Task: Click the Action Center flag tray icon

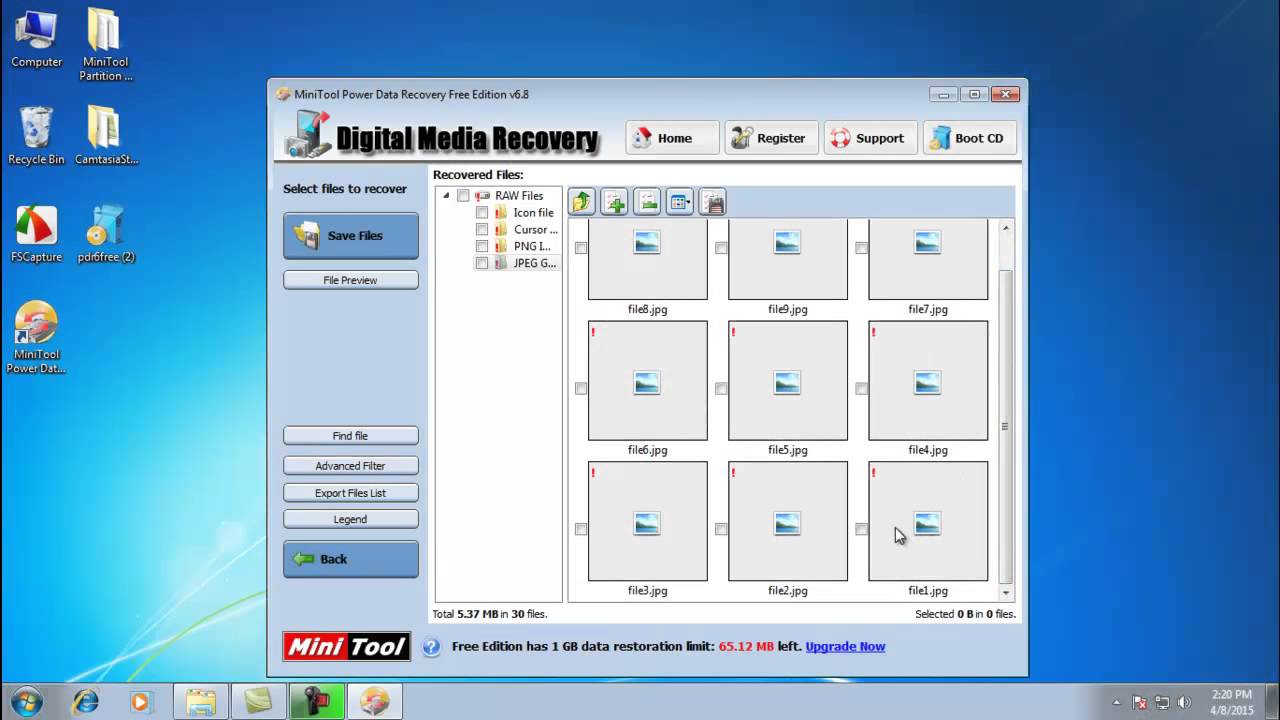Action: (x=1139, y=702)
